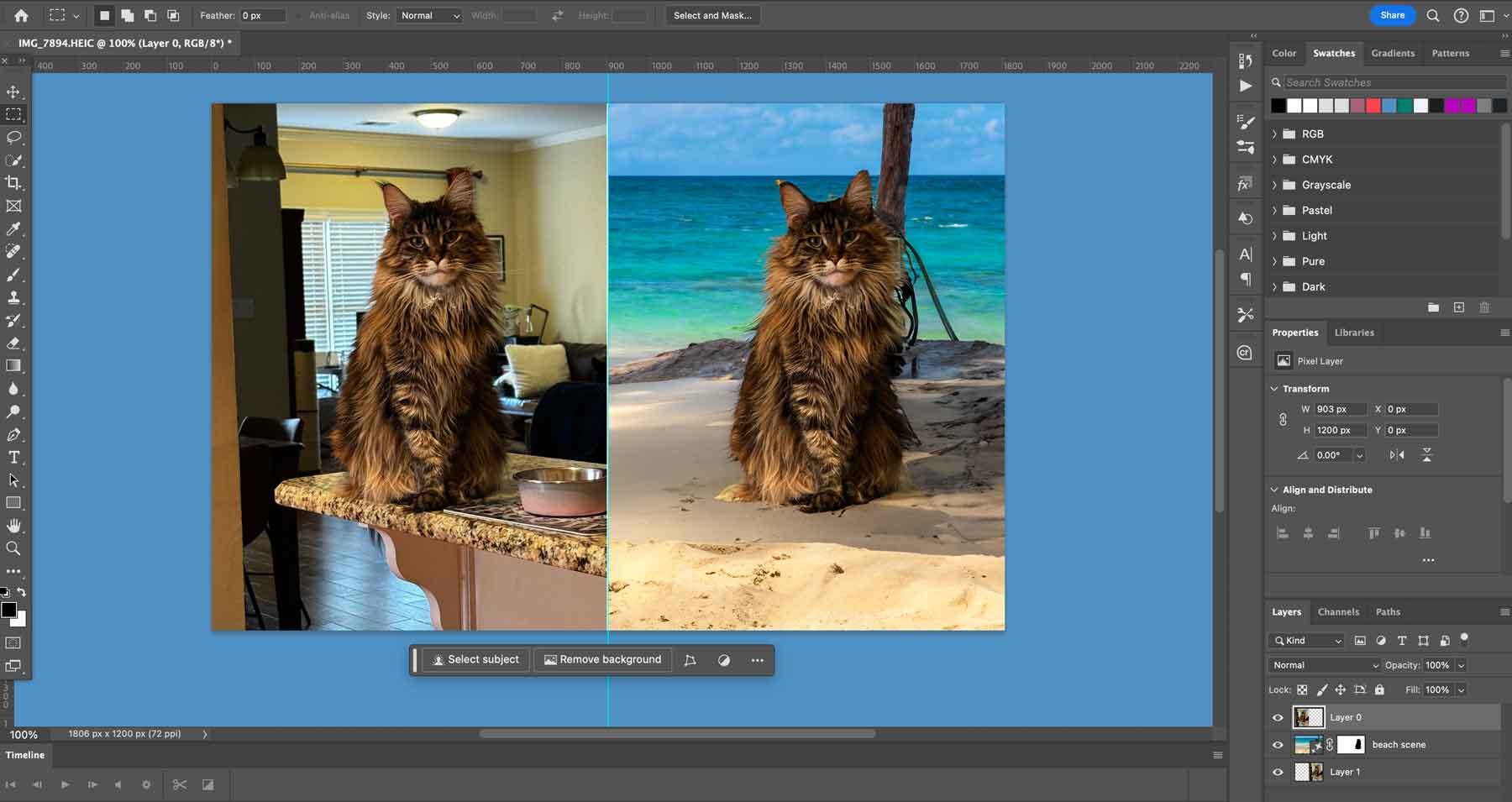Toggle visibility of beach scene layer
This screenshot has height=802, width=1512.
(1278, 745)
